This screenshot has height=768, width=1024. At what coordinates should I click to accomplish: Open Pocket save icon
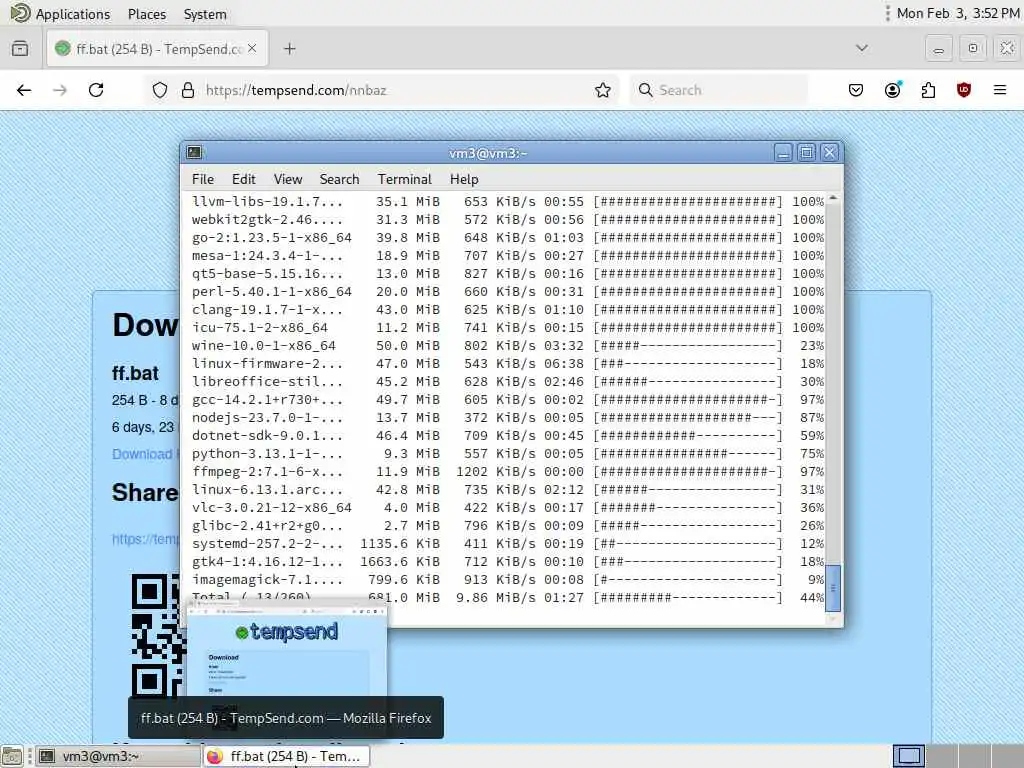coord(856,90)
